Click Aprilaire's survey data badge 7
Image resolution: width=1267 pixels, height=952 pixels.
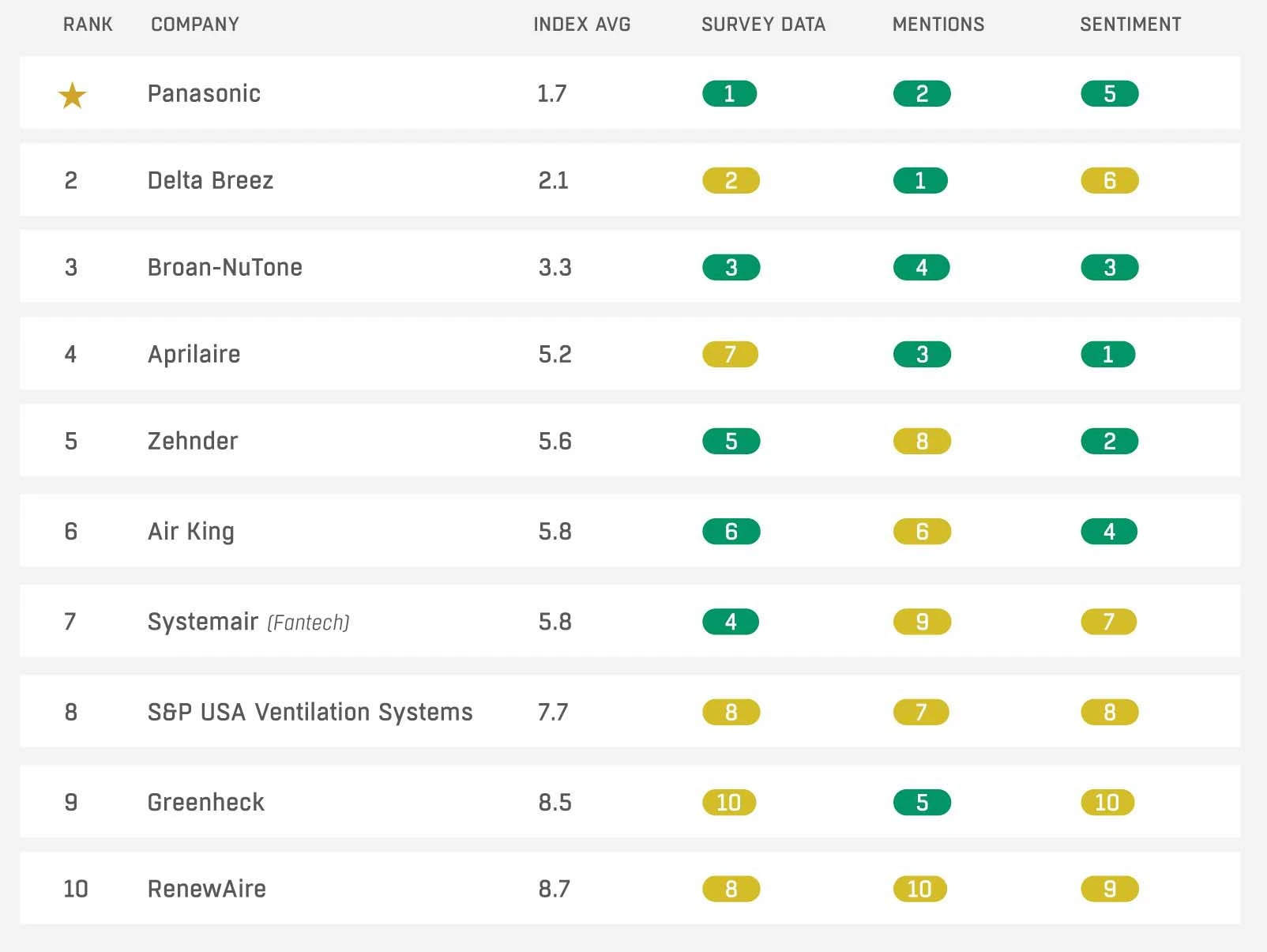coord(731,355)
